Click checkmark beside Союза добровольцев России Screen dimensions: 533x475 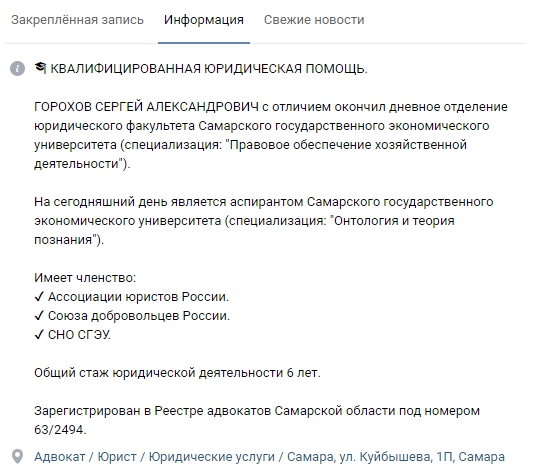[x=39, y=316]
